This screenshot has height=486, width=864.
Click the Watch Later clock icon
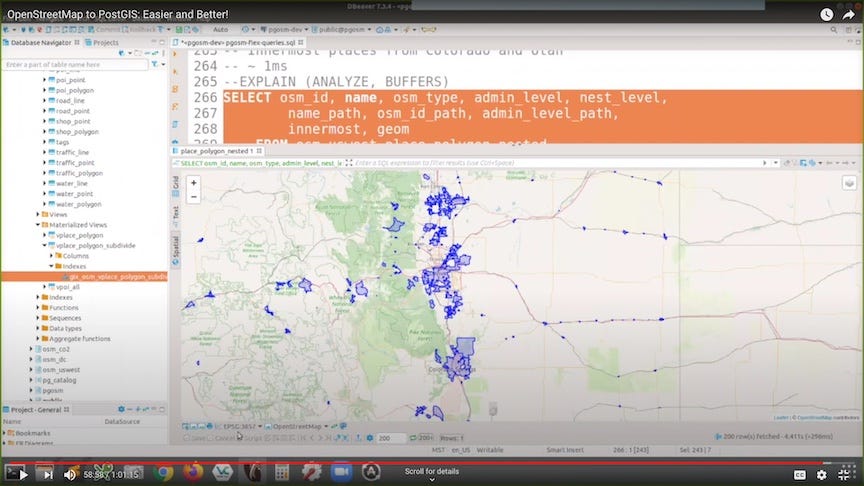point(827,15)
